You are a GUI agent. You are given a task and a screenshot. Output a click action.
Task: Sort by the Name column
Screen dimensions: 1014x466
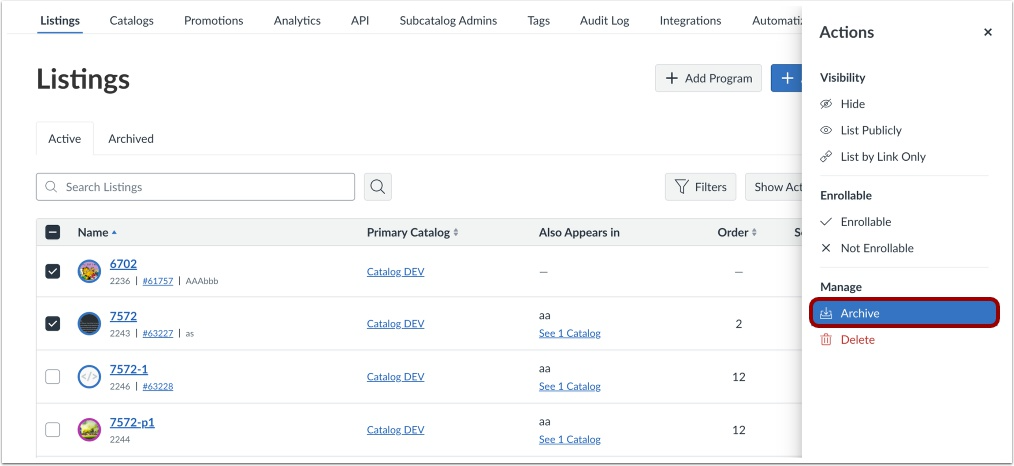(97, 233)
